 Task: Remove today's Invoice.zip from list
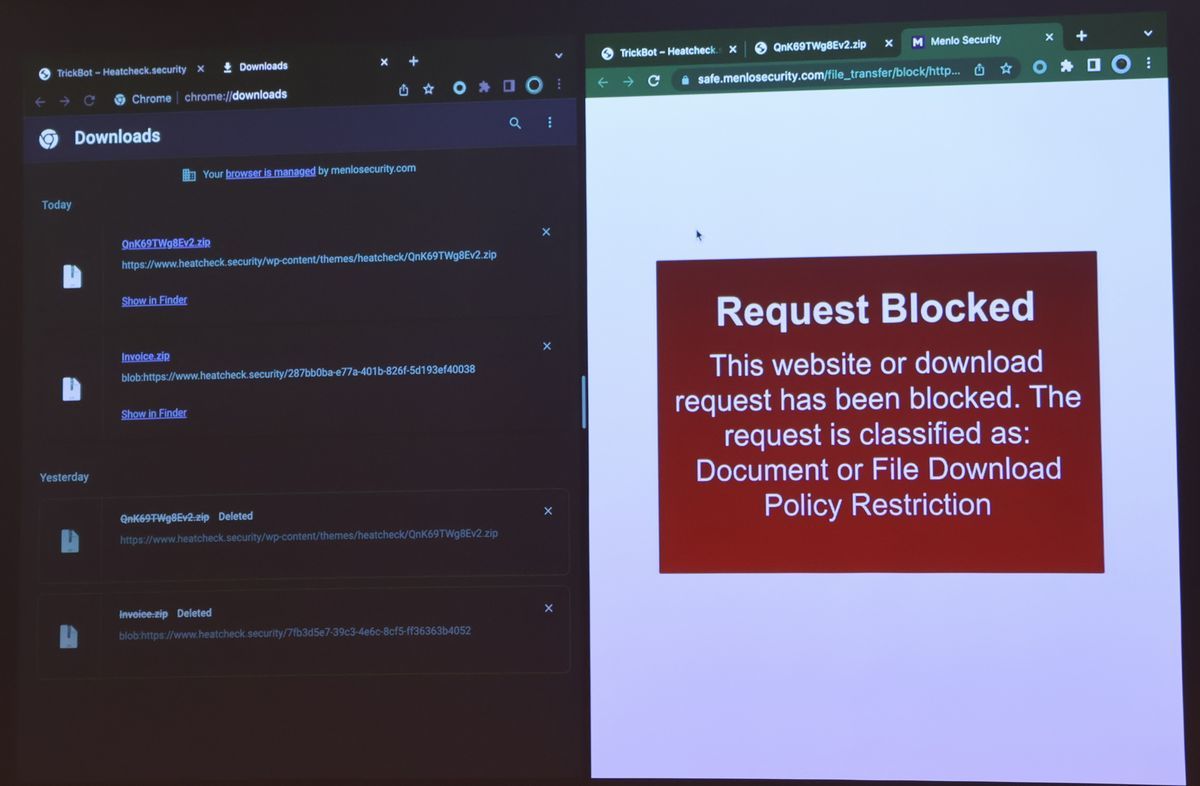pos(546,346)
